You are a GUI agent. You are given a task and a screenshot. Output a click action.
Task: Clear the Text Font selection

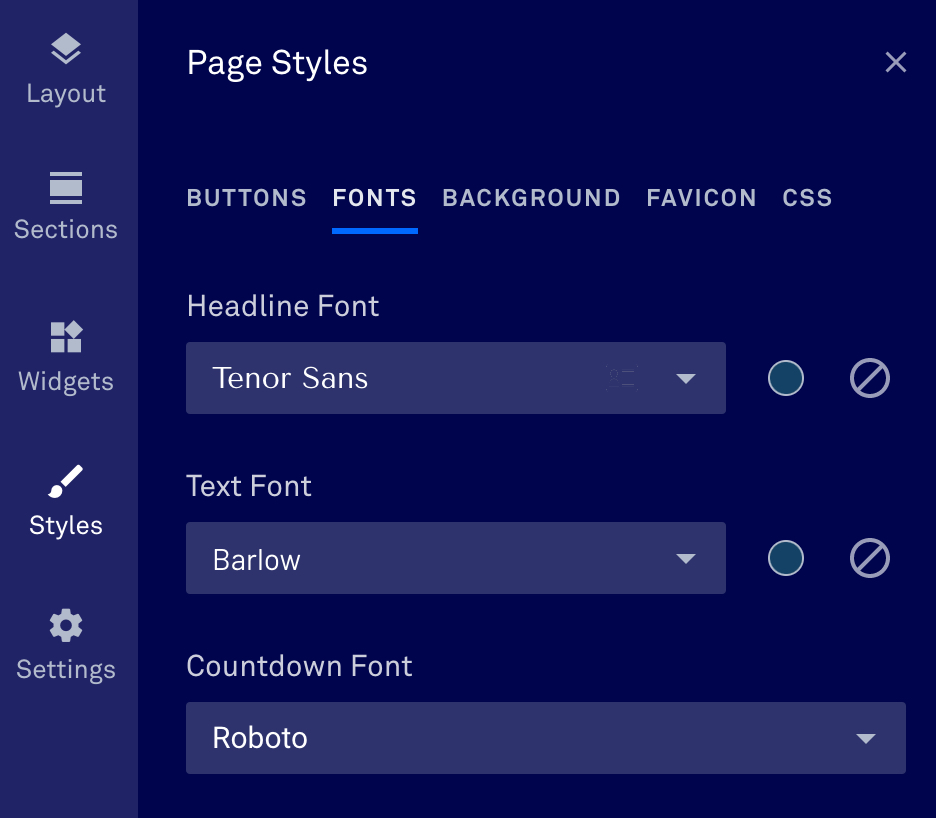pos(869,558)
